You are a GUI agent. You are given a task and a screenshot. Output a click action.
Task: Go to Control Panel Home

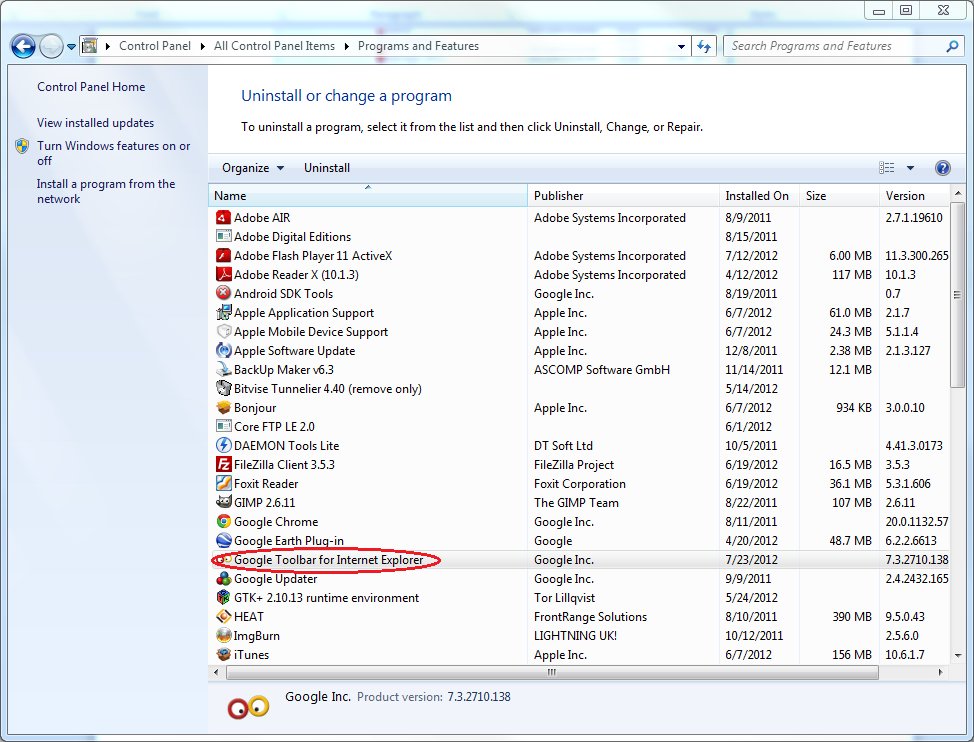pyautogui.click(x=91, y=87)
